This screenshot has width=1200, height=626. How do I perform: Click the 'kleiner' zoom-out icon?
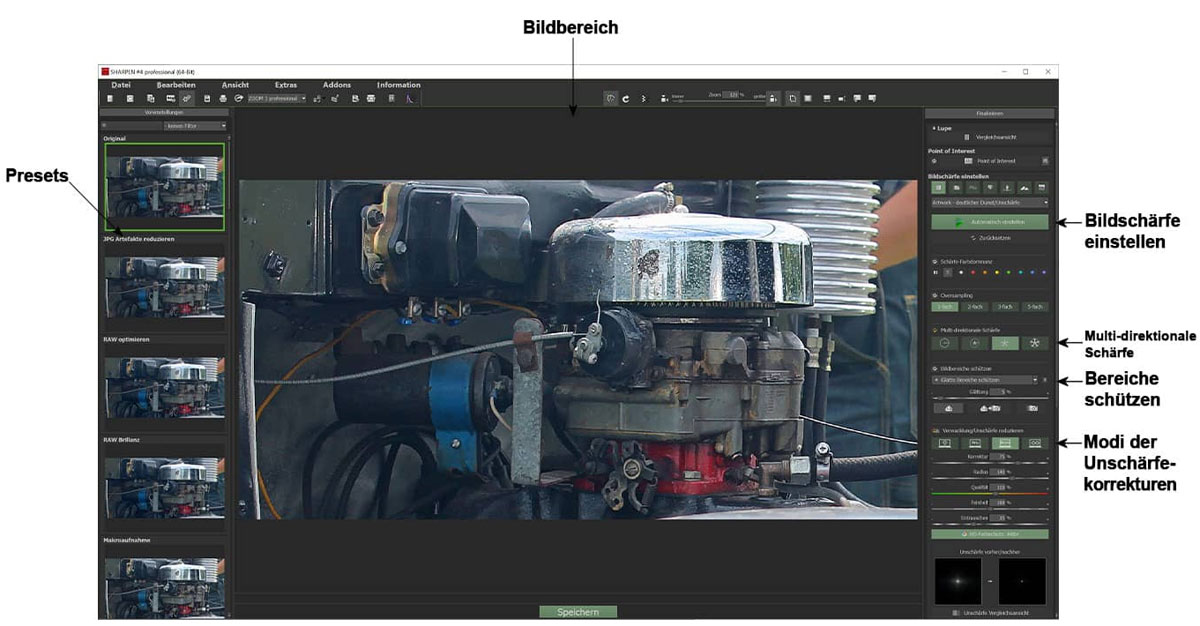(x=665, y=99)
